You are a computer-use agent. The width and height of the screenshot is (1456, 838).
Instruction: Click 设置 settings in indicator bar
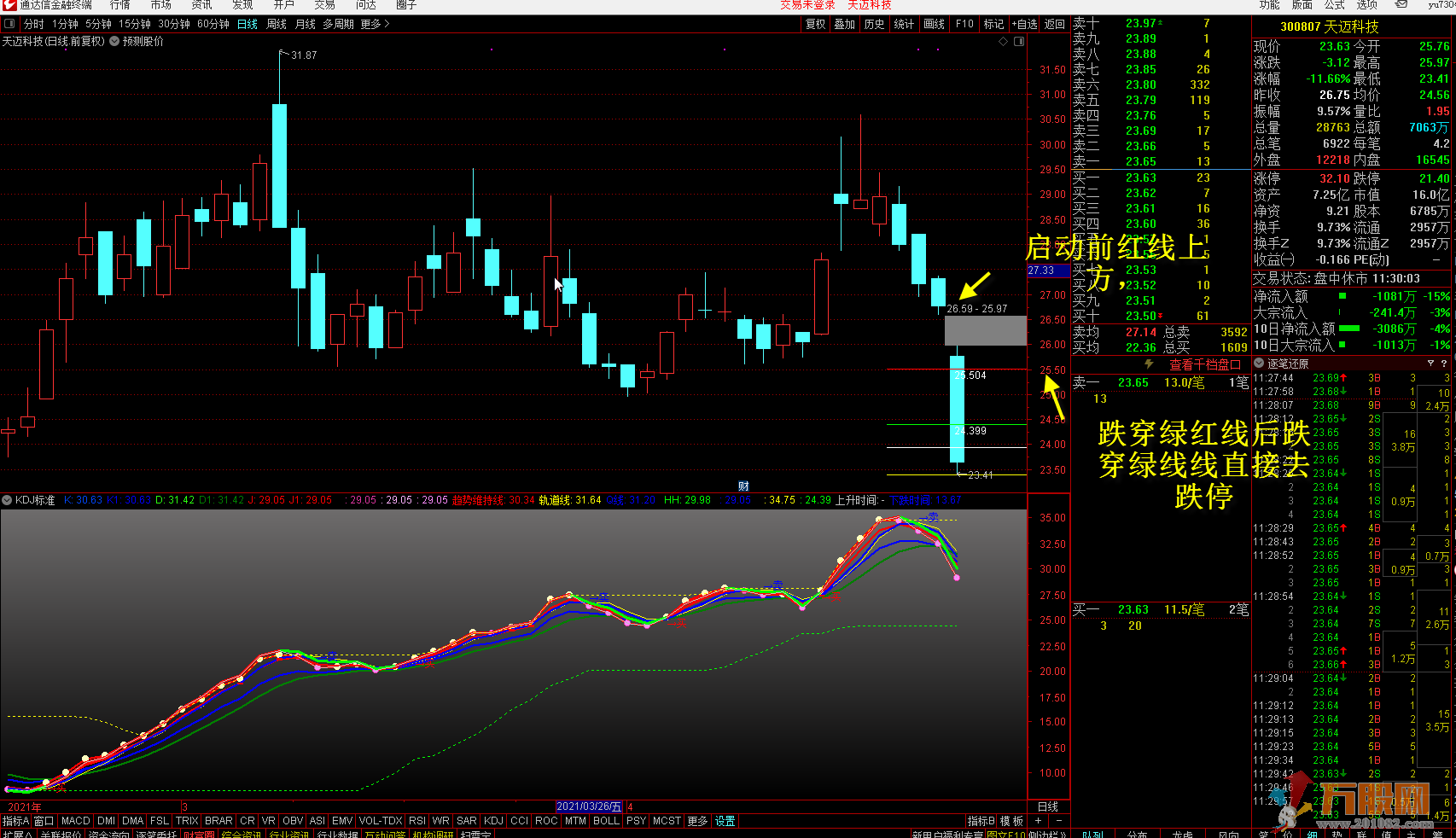pyautogui.click(x=725, y=821)
